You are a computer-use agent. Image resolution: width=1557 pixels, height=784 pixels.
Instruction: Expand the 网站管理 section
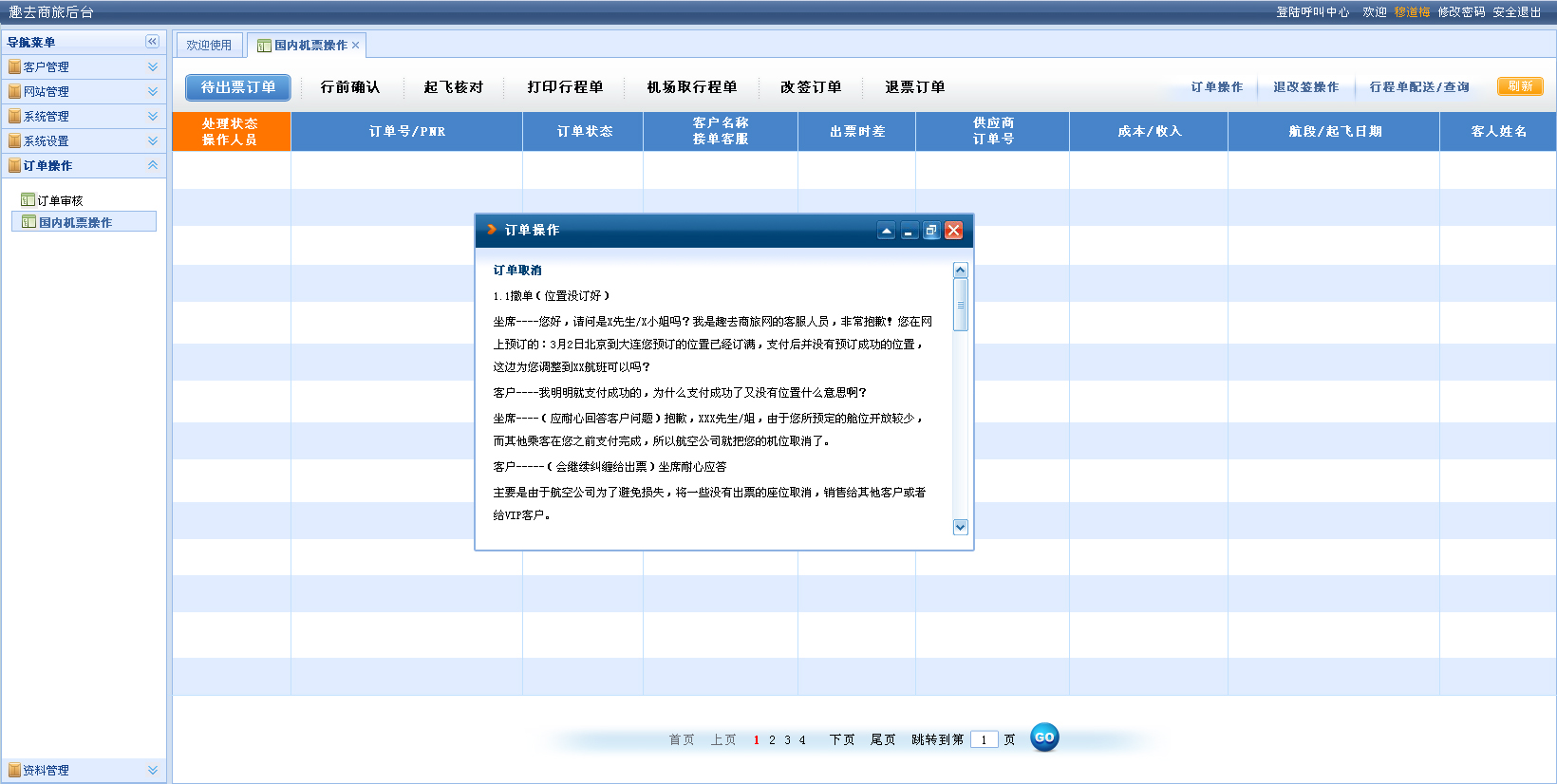153,92
